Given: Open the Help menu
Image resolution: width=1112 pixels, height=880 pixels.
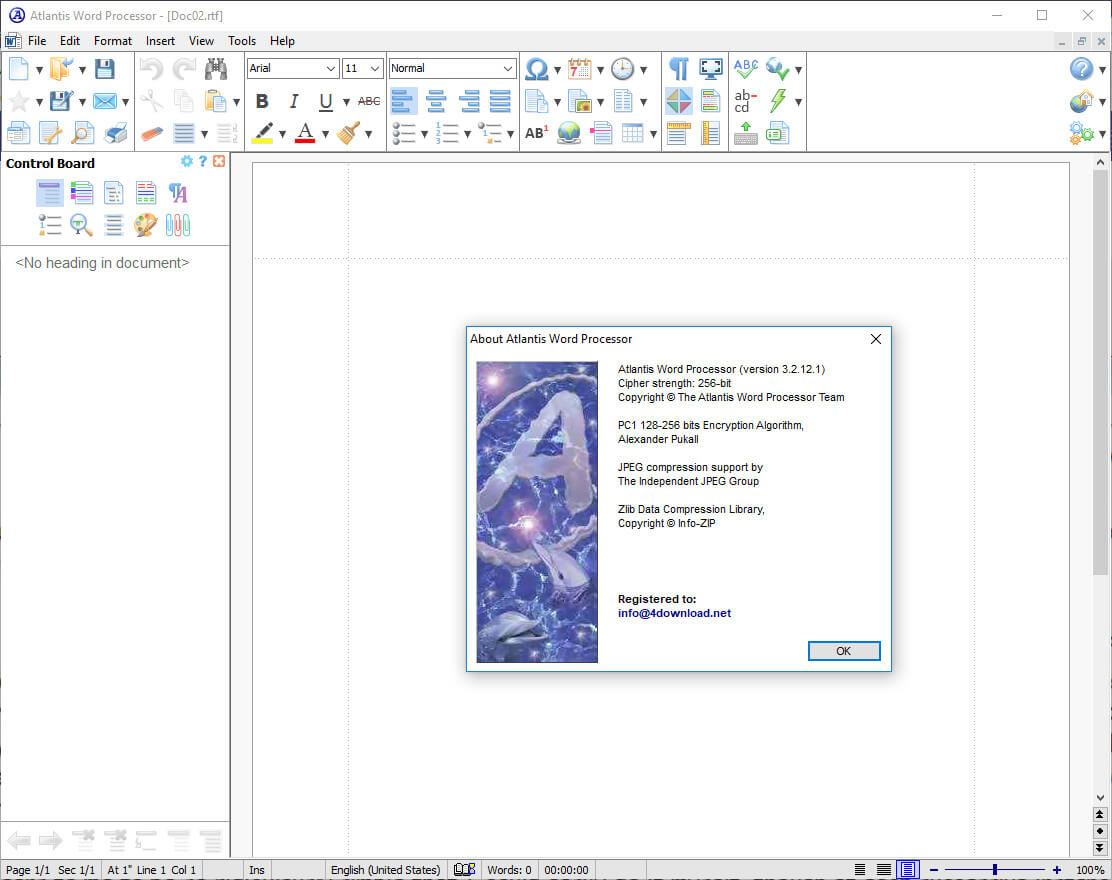Looking at the screenshot, I should point(282,40).
